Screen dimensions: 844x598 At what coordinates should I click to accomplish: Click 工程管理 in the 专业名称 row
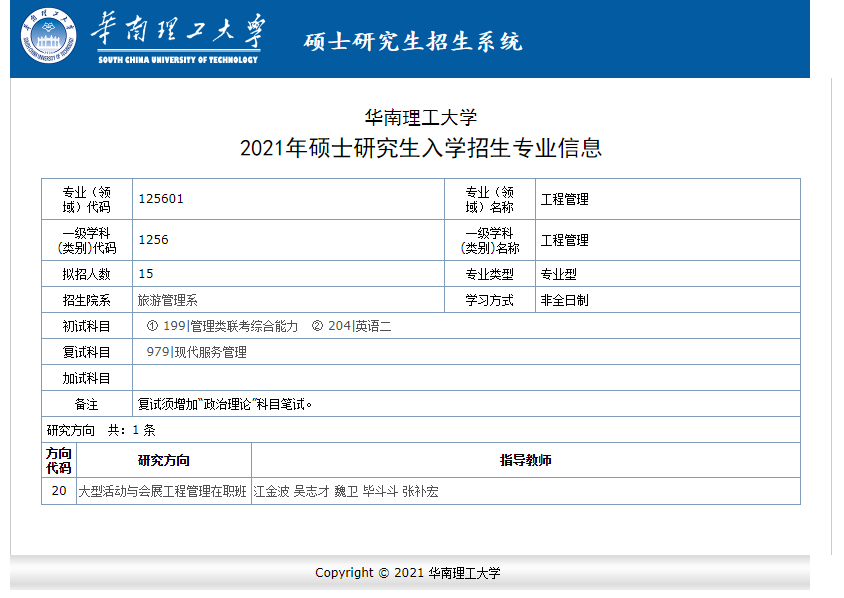[x=565, y=199]
